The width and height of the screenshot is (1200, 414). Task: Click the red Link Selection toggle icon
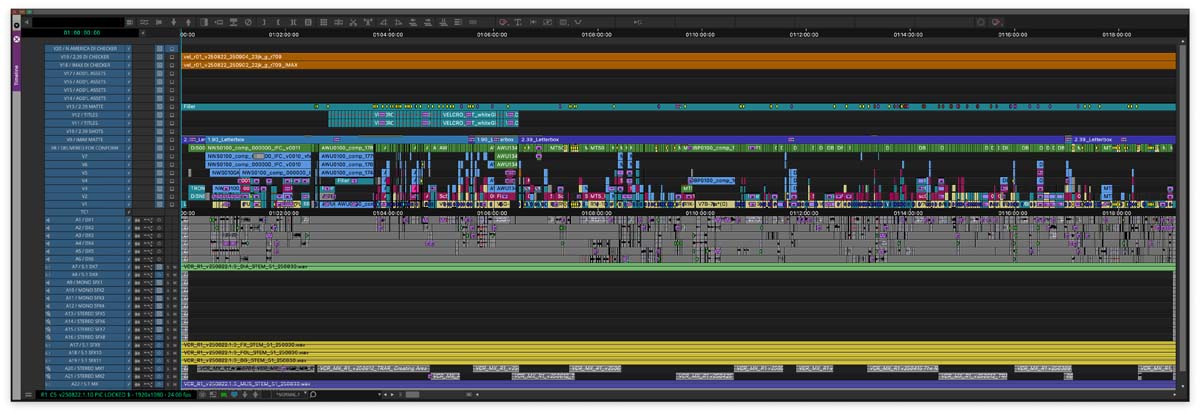[503, 21]
